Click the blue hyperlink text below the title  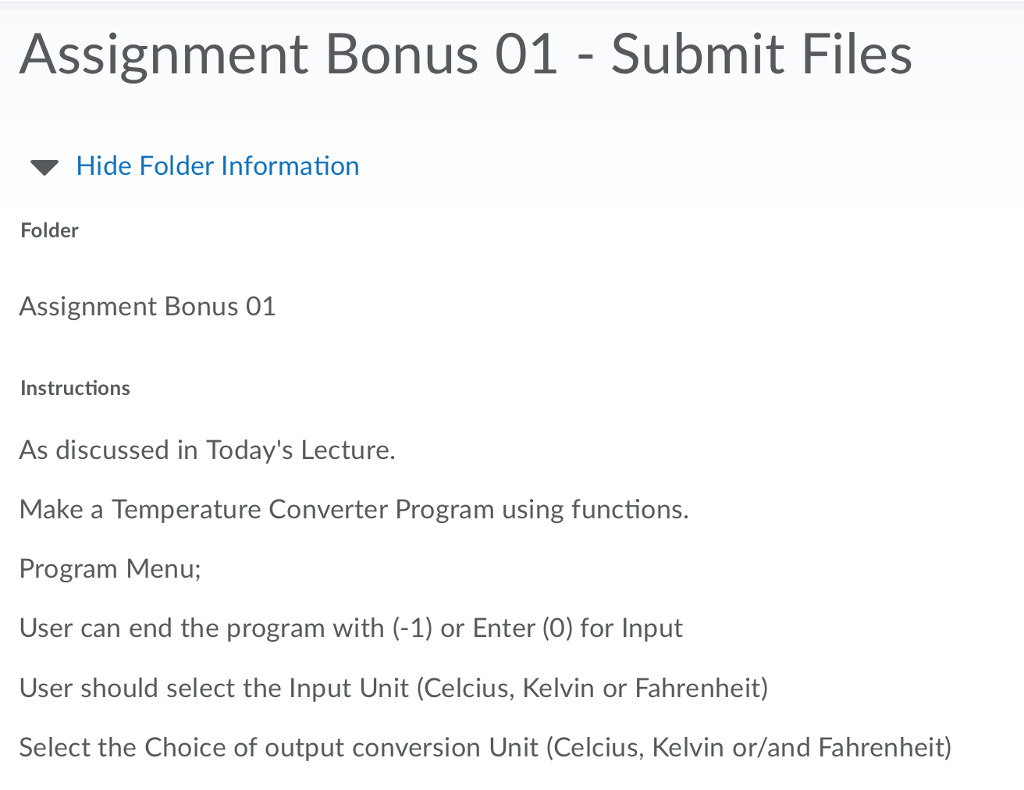(217, 166)
